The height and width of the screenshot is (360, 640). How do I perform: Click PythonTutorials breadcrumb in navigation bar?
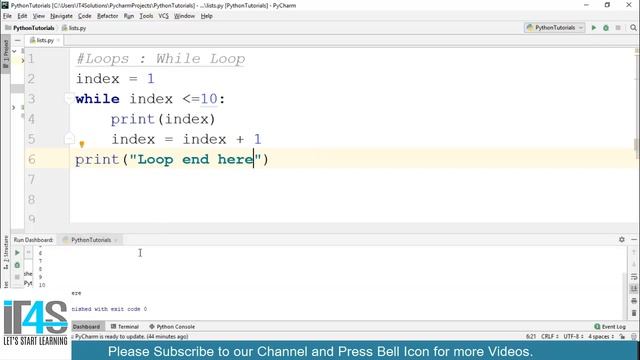[x=30, y=28]
